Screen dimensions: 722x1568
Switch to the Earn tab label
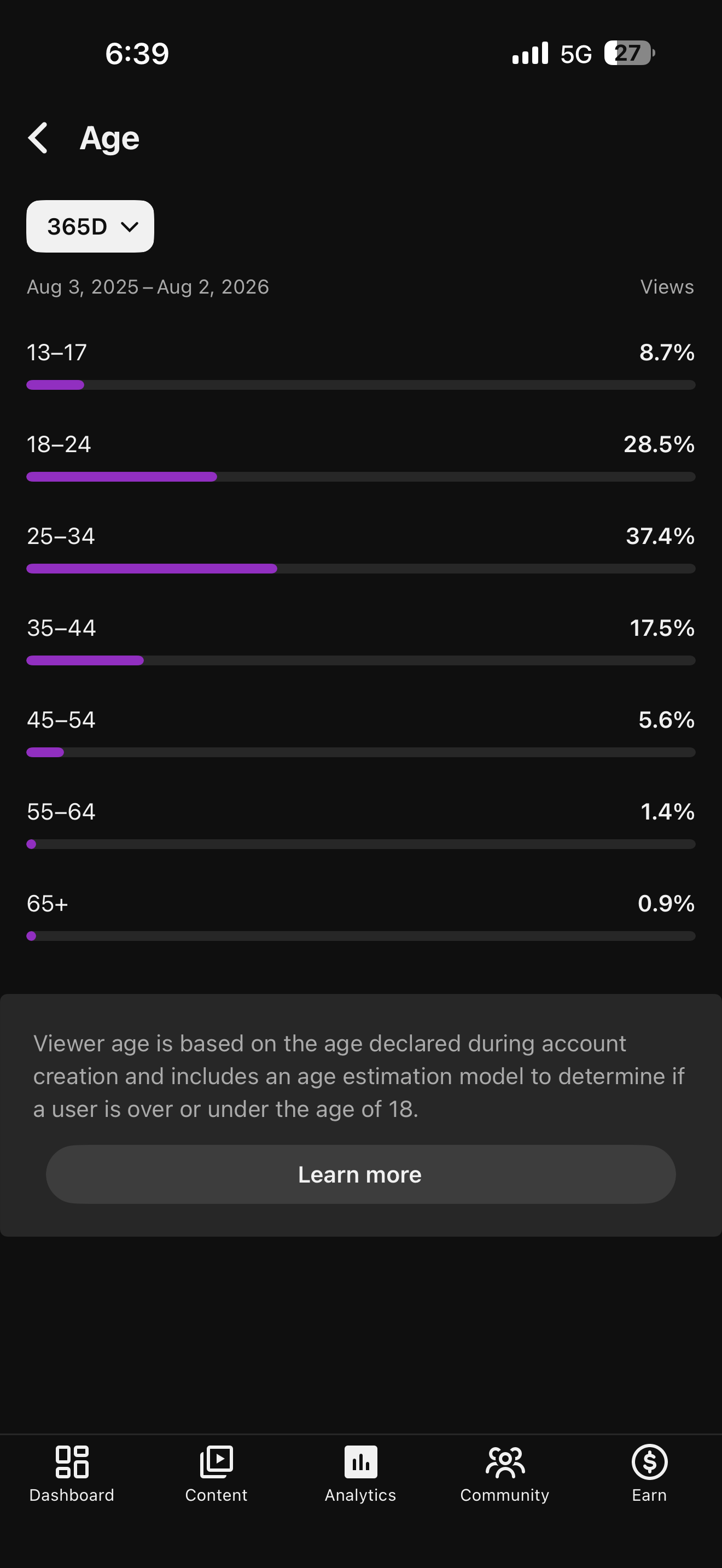click(650, 1495)
